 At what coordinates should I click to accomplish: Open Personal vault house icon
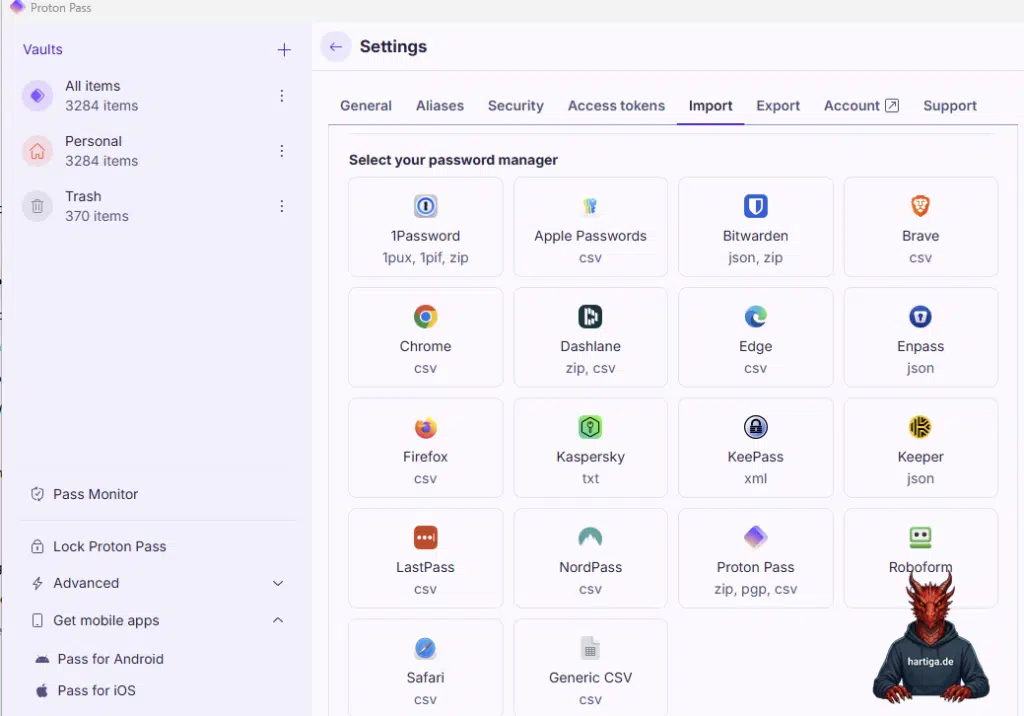pyautogui.click(x=37, y=151)
